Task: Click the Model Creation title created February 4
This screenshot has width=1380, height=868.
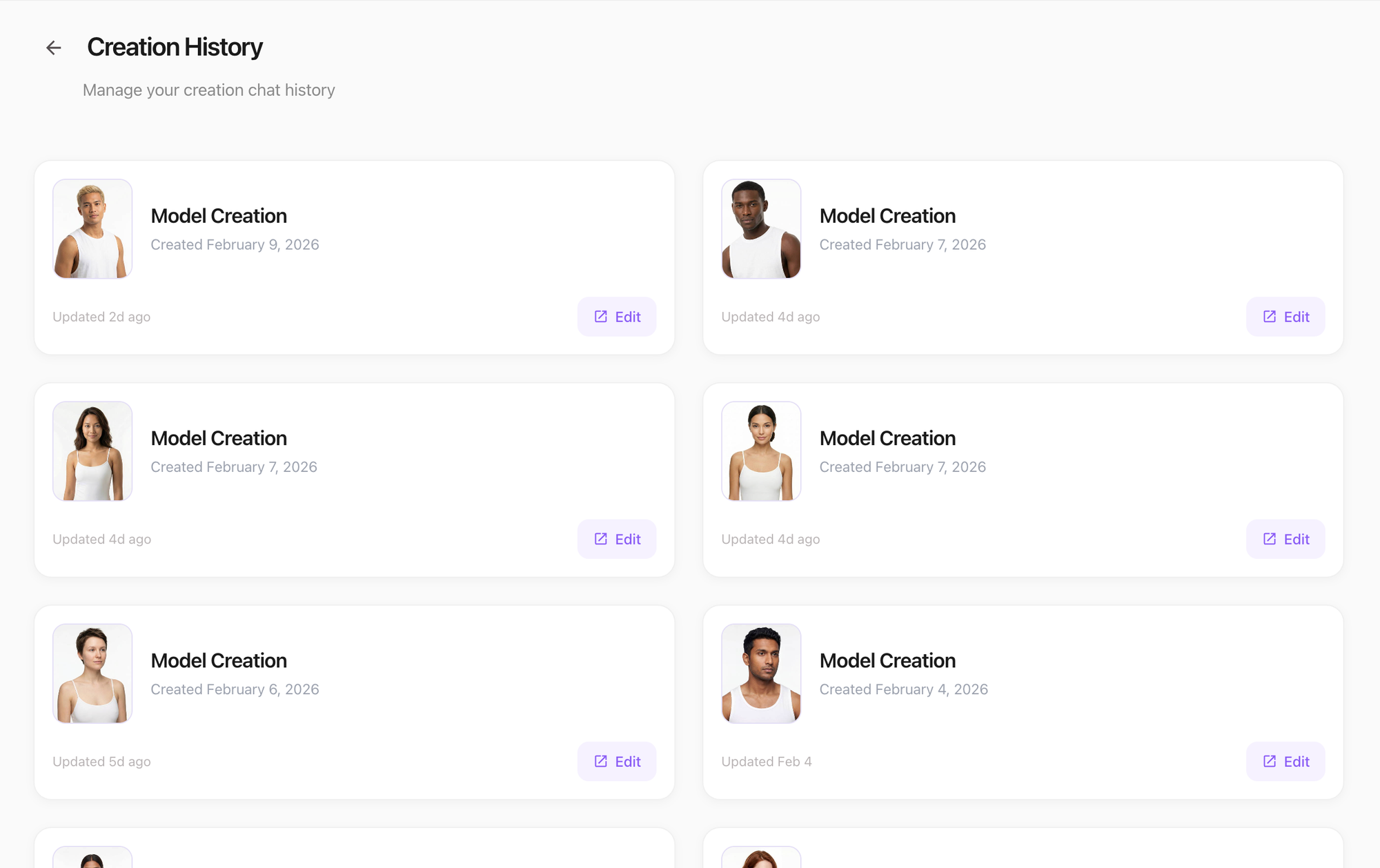Action: click(x=887, y=660)
